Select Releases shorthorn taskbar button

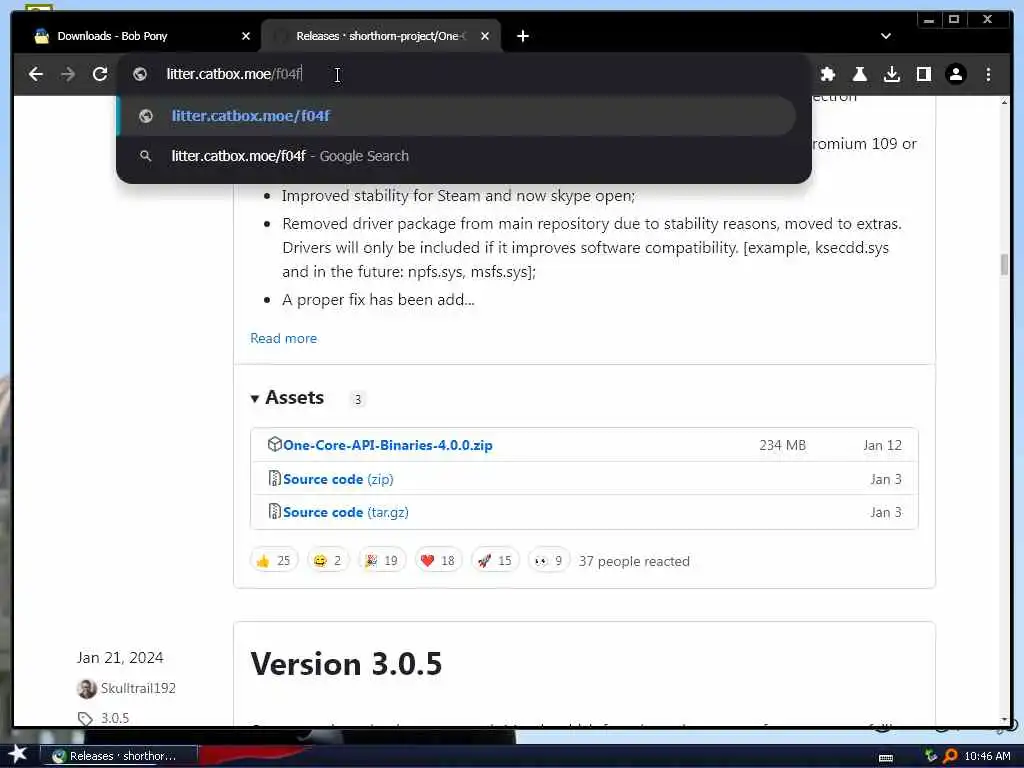coord(119,756)
